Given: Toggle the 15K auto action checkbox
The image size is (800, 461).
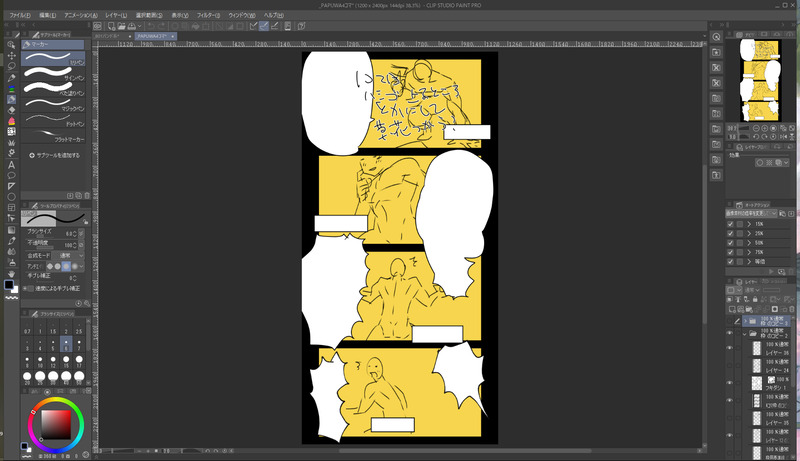Looking at the screenshot, I should tap(730, 224).
